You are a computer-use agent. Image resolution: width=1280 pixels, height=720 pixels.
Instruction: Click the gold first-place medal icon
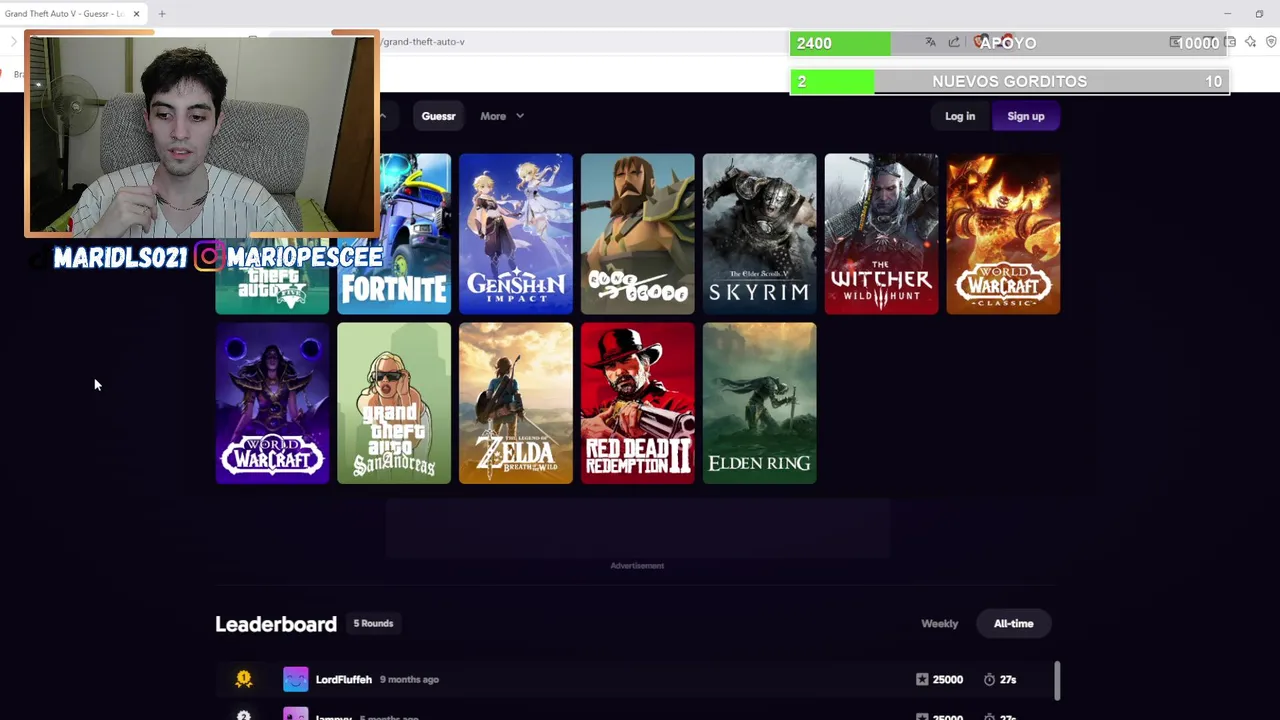click(243, 679)
